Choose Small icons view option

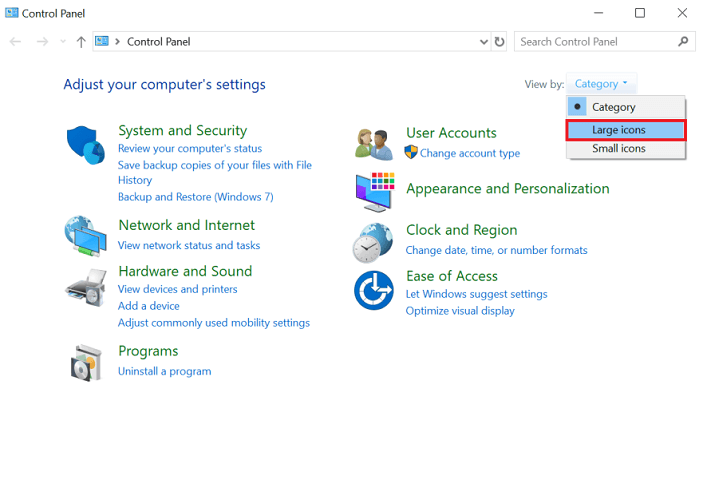tap(626, 148)
